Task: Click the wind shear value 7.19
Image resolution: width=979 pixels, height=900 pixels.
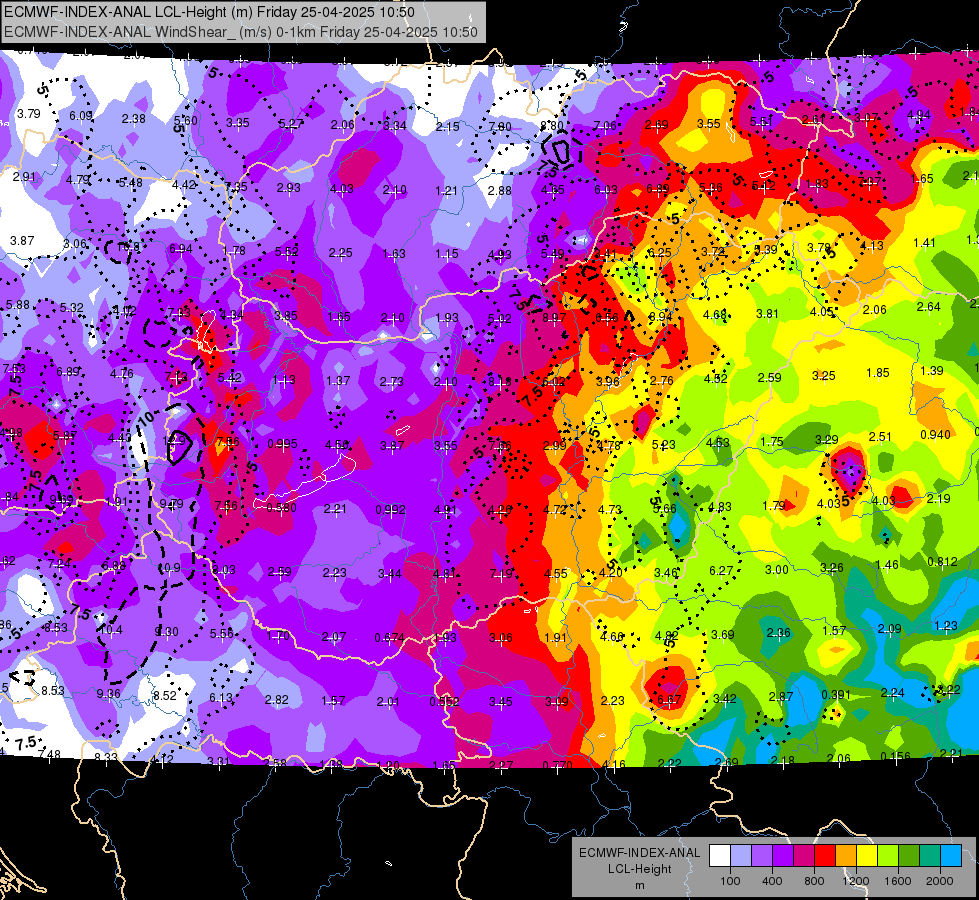Action: pos(501,573)
